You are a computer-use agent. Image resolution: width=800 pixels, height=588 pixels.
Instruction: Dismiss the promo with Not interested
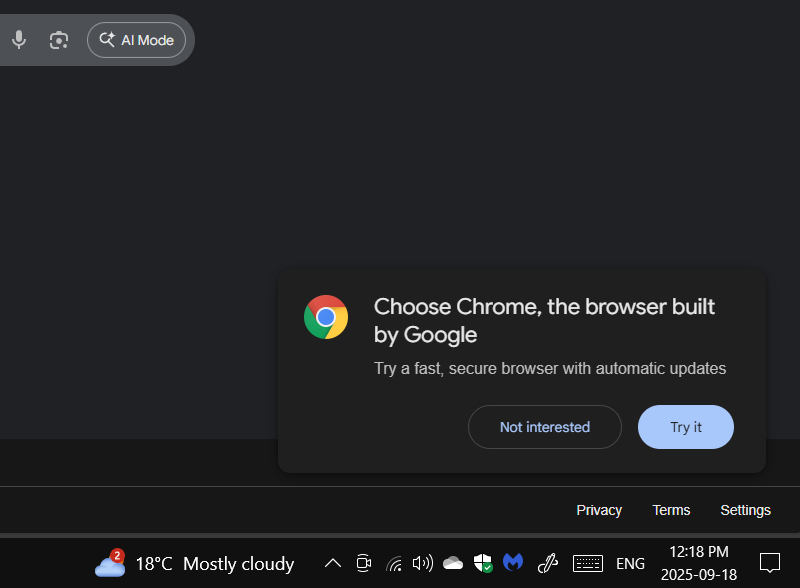(x=544, y=427)
